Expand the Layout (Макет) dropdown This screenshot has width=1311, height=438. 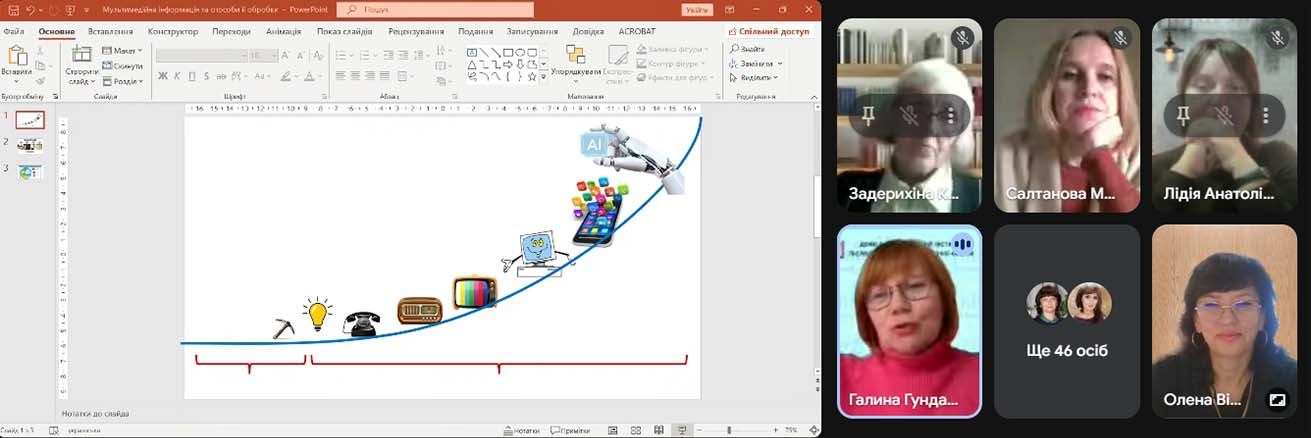point(124,50)
